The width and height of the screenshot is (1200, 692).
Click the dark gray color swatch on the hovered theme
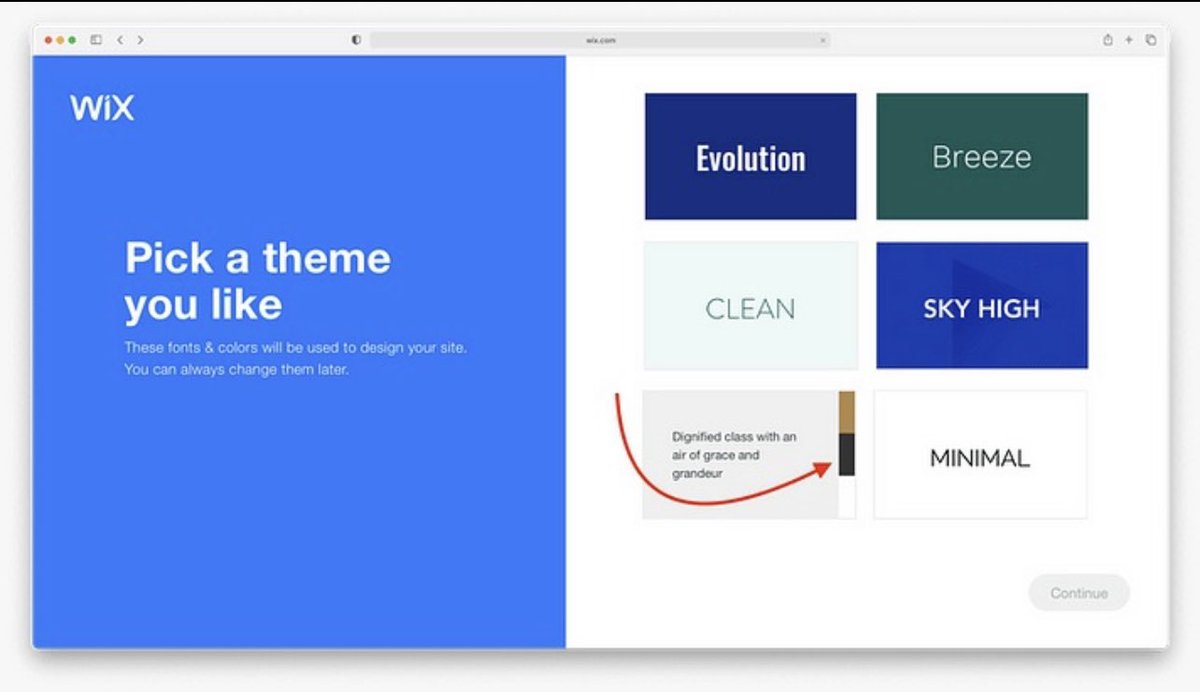(847, 455)
